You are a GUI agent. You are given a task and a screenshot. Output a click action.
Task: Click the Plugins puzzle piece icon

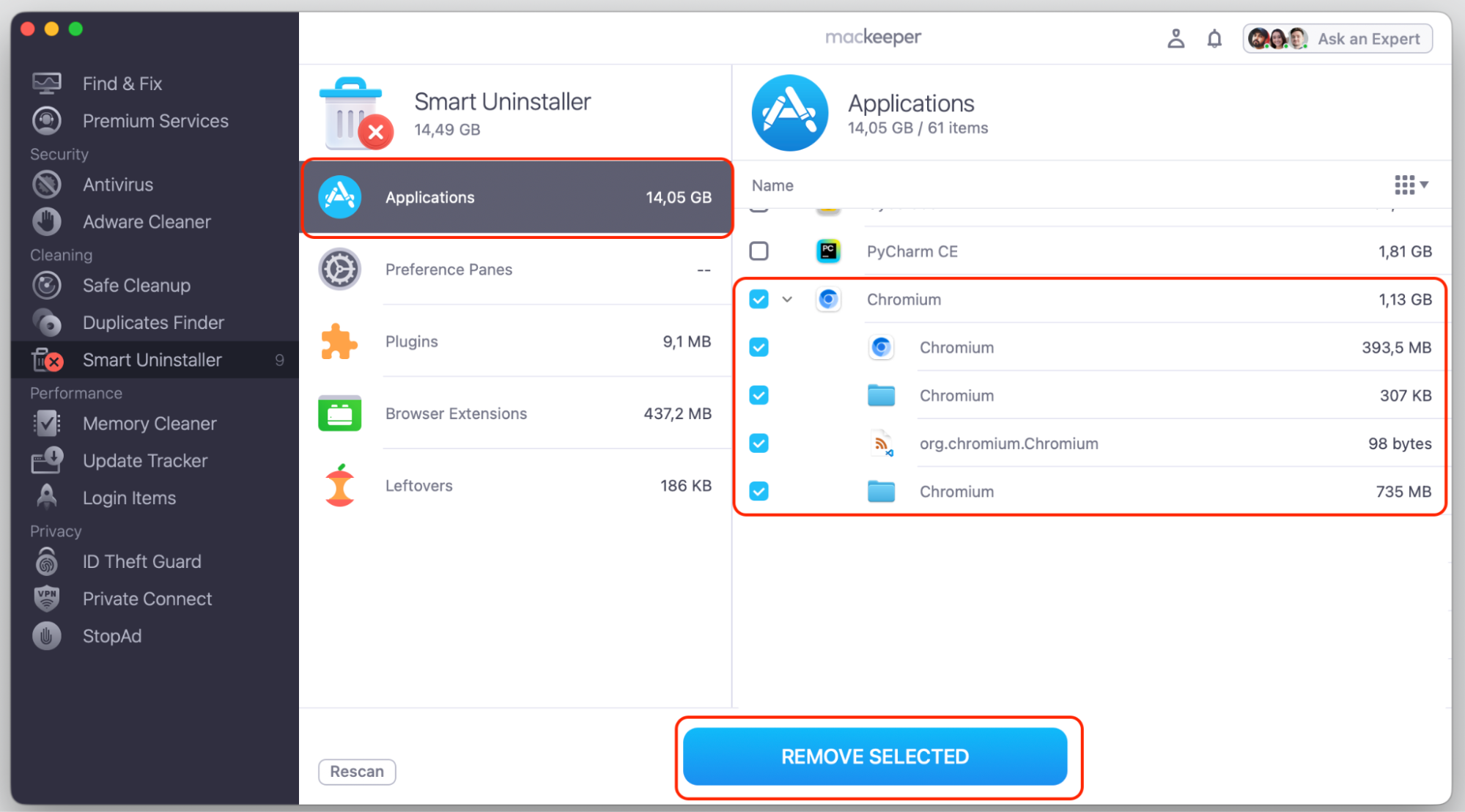point(339,342)
